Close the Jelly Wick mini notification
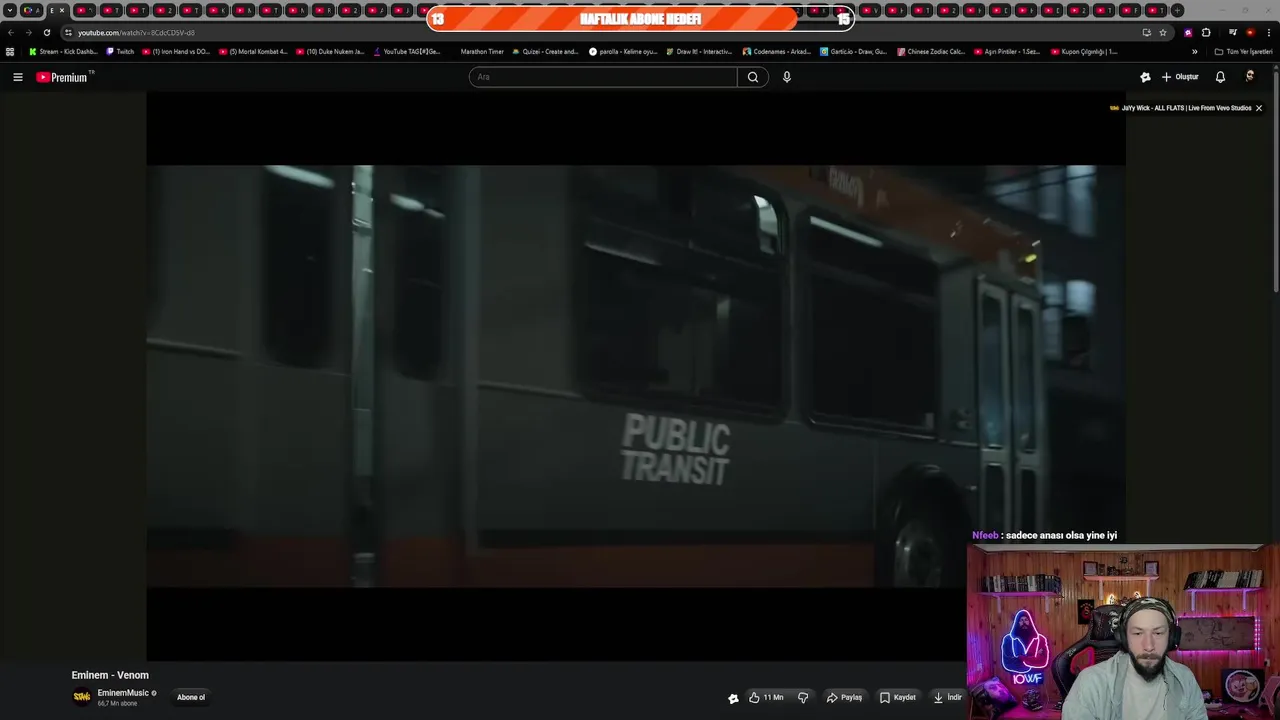Image resolution: width=1280 pixels, height=720 pixels. pos(1259,108)
